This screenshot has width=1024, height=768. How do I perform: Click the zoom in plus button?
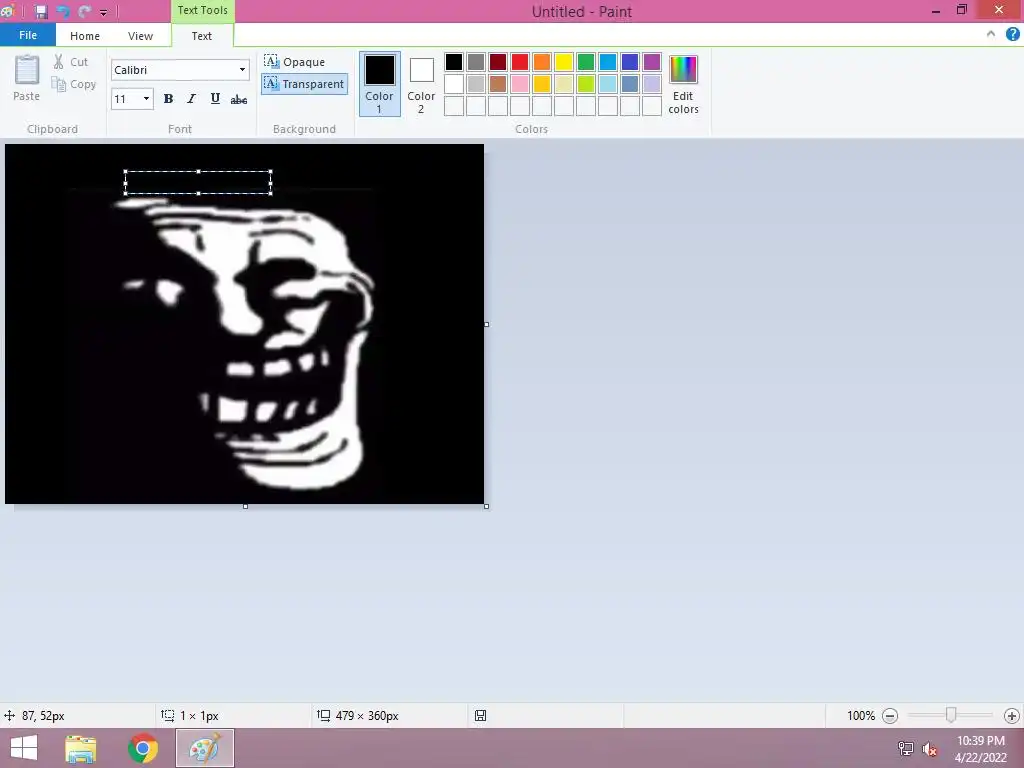1012,716
